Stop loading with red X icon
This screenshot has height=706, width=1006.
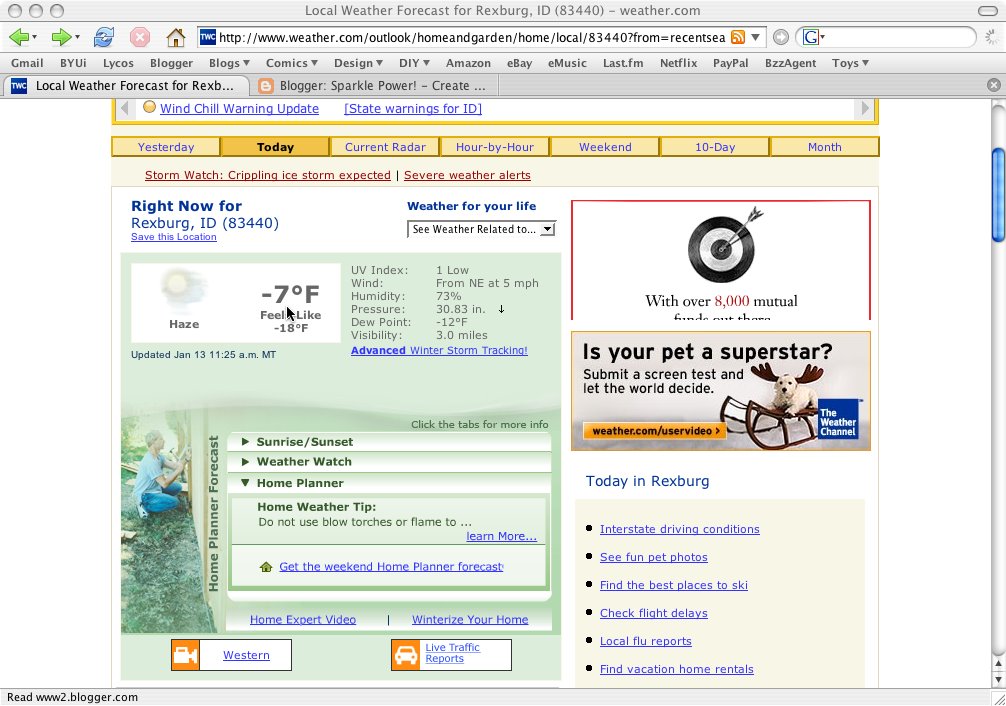[x=139, y=37]
